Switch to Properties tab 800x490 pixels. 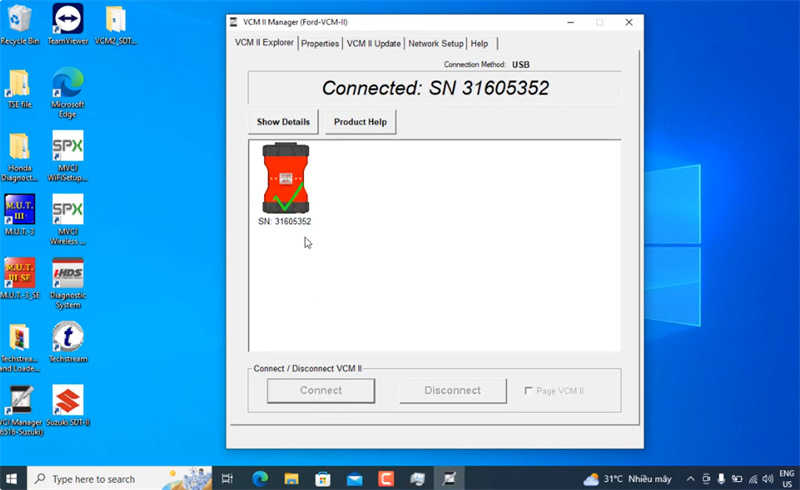pos(320,44)
